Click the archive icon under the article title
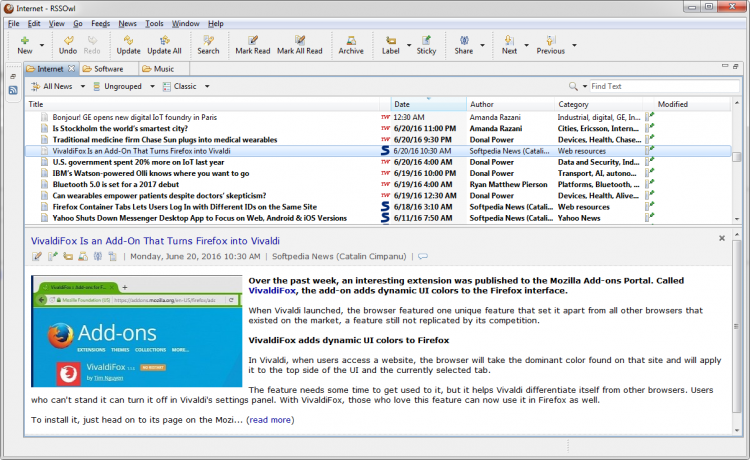Screen dimensions: 750x460 coord(83,256)
